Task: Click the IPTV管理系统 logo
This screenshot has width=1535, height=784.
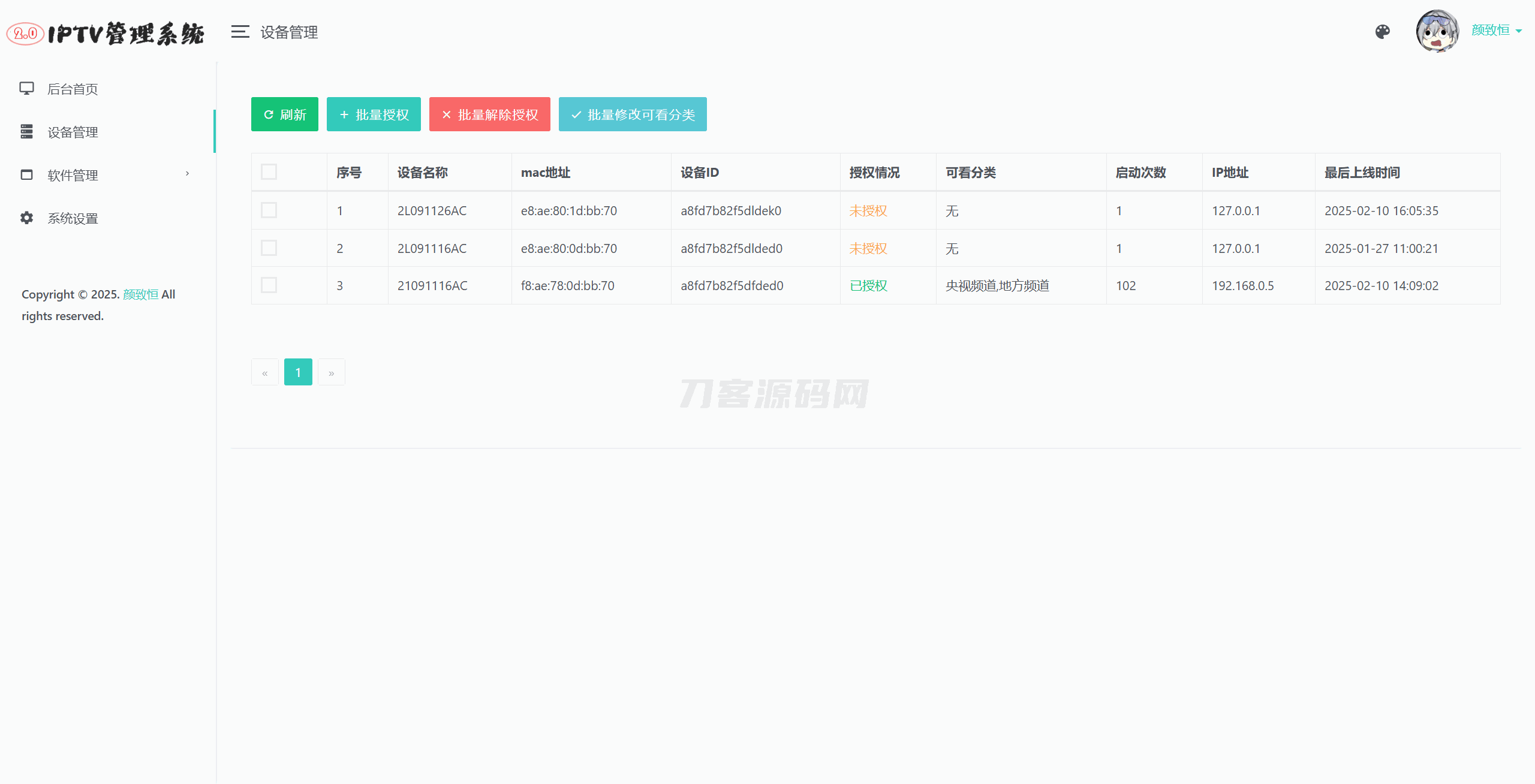Action: pyautogui.click(x=106, y=34)
